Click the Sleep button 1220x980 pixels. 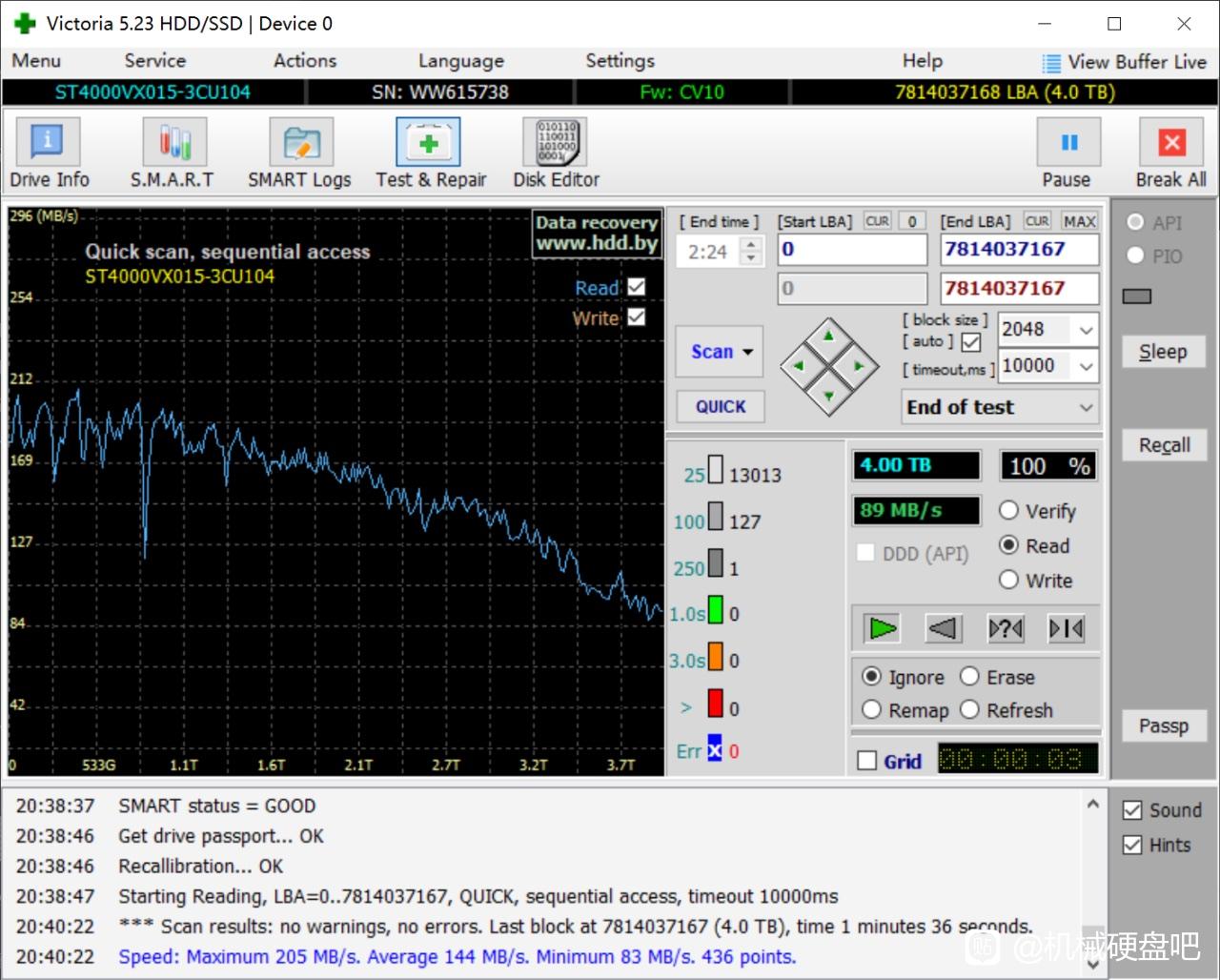point(1163,352)
